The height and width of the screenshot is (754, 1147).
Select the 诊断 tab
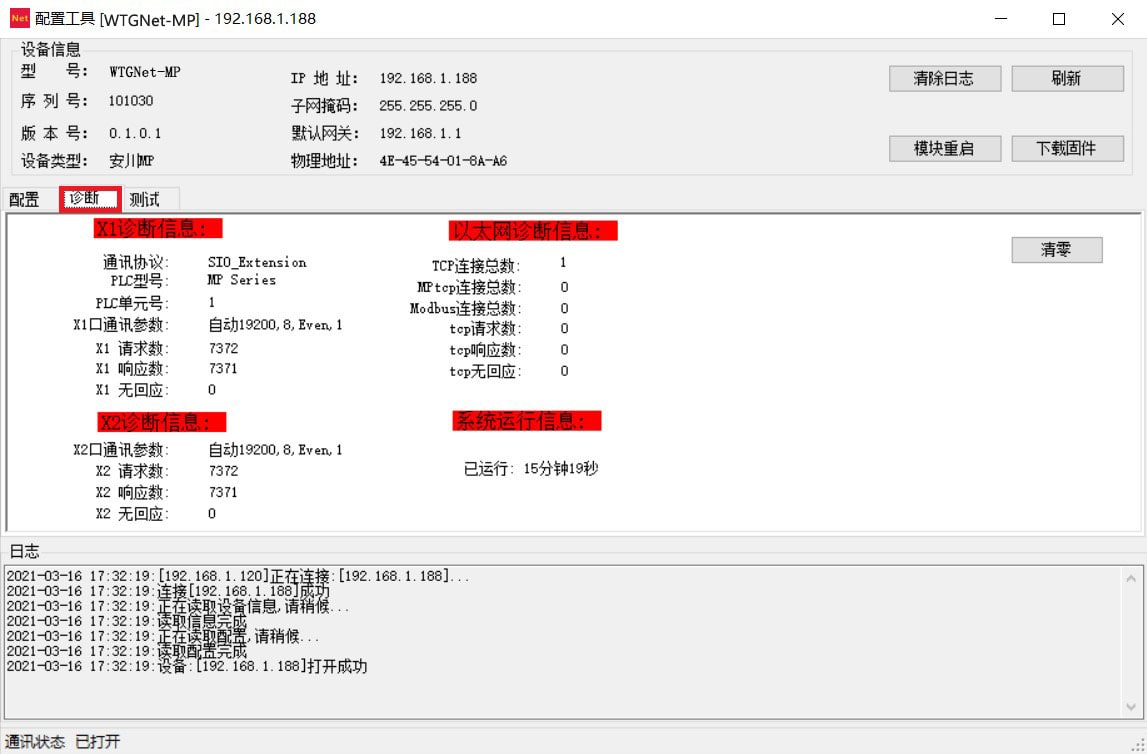coord(91,199)
